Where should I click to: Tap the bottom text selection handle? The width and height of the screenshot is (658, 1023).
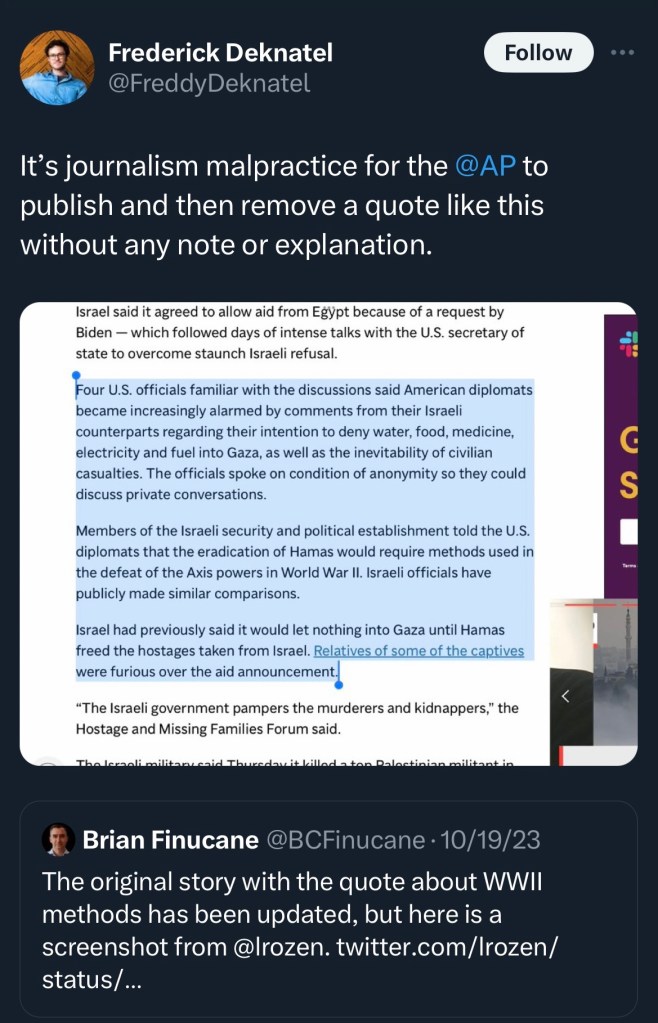tap(339, 684)
